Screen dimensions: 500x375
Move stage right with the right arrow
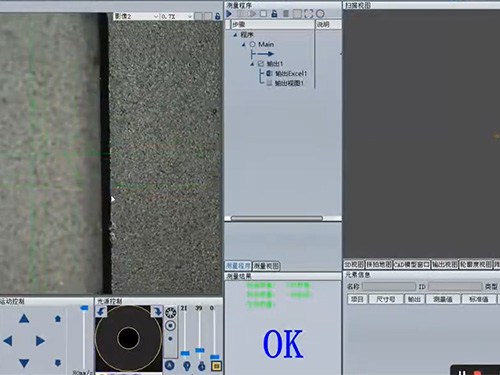click(x=40, y=341)
